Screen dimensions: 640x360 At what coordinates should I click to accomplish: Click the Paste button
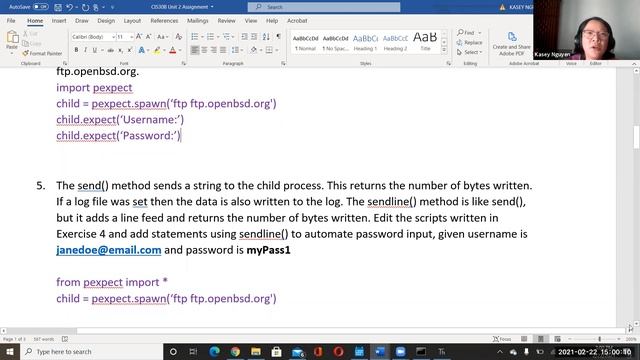click(12, 42)
